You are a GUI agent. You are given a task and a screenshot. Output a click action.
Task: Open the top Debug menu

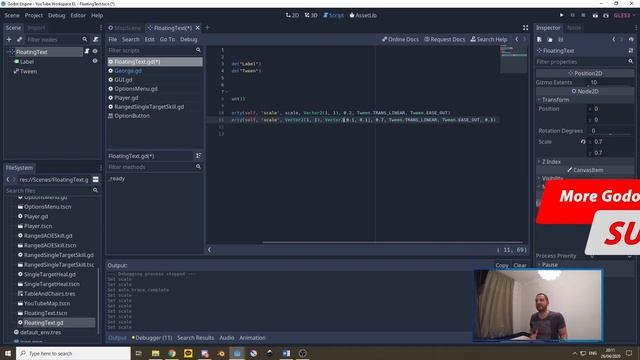[x=56, y=15]
